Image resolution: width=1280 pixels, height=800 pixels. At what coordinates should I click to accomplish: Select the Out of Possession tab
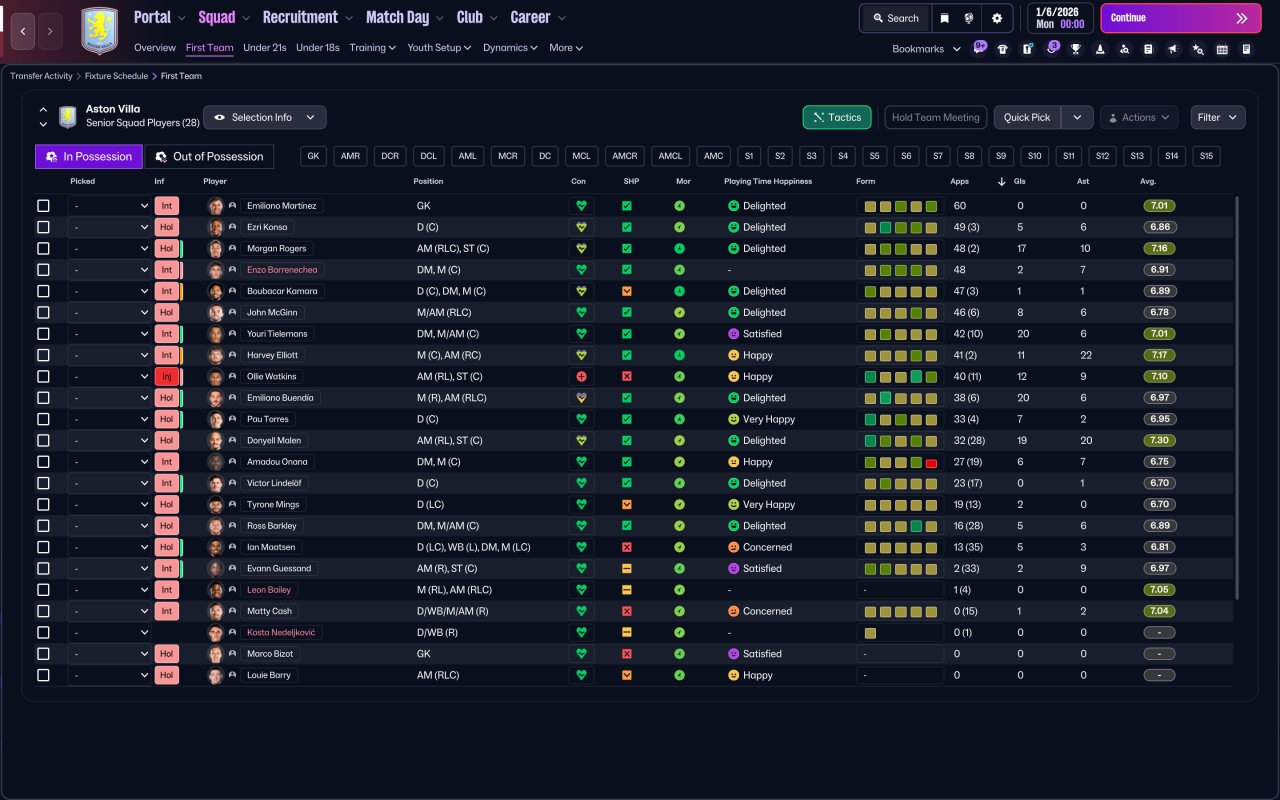(209, 156)
